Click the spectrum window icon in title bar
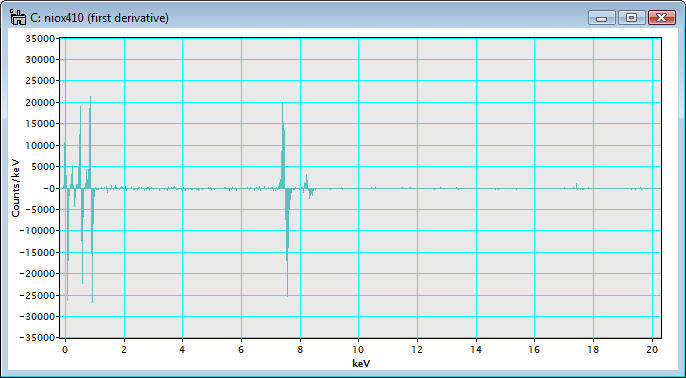 coord(18,18)
